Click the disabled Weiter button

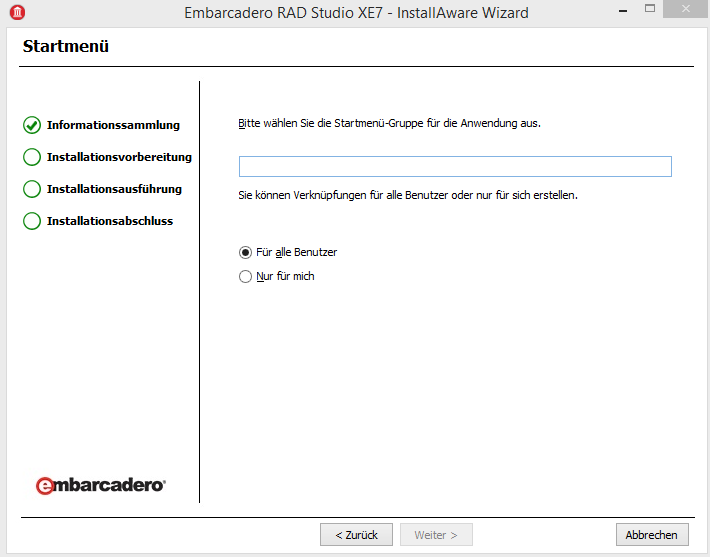pyautogui.click(x=436, y=535)
